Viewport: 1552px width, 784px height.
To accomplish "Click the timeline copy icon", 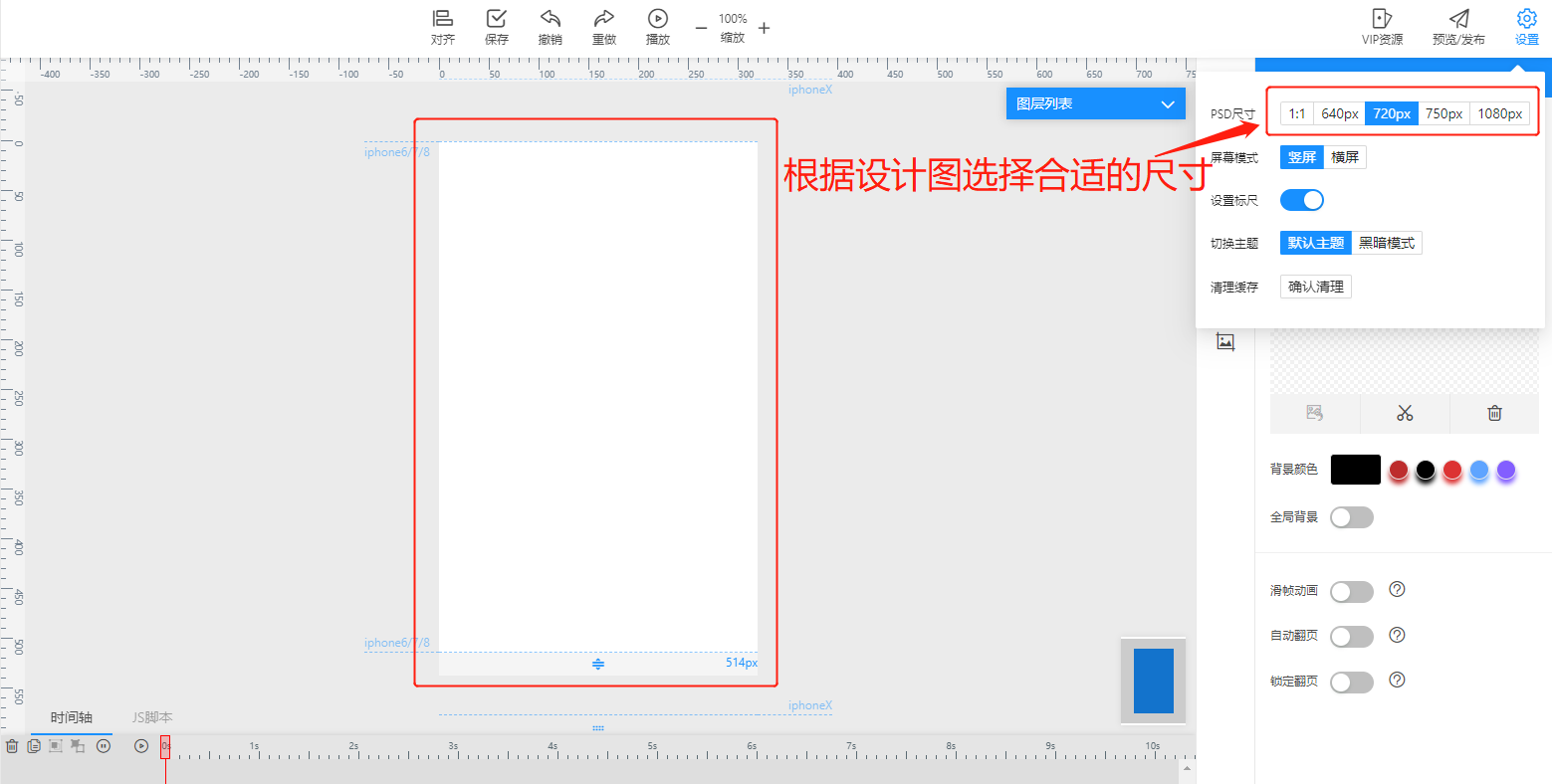I will pyautogui.click(x=34, y=745).
